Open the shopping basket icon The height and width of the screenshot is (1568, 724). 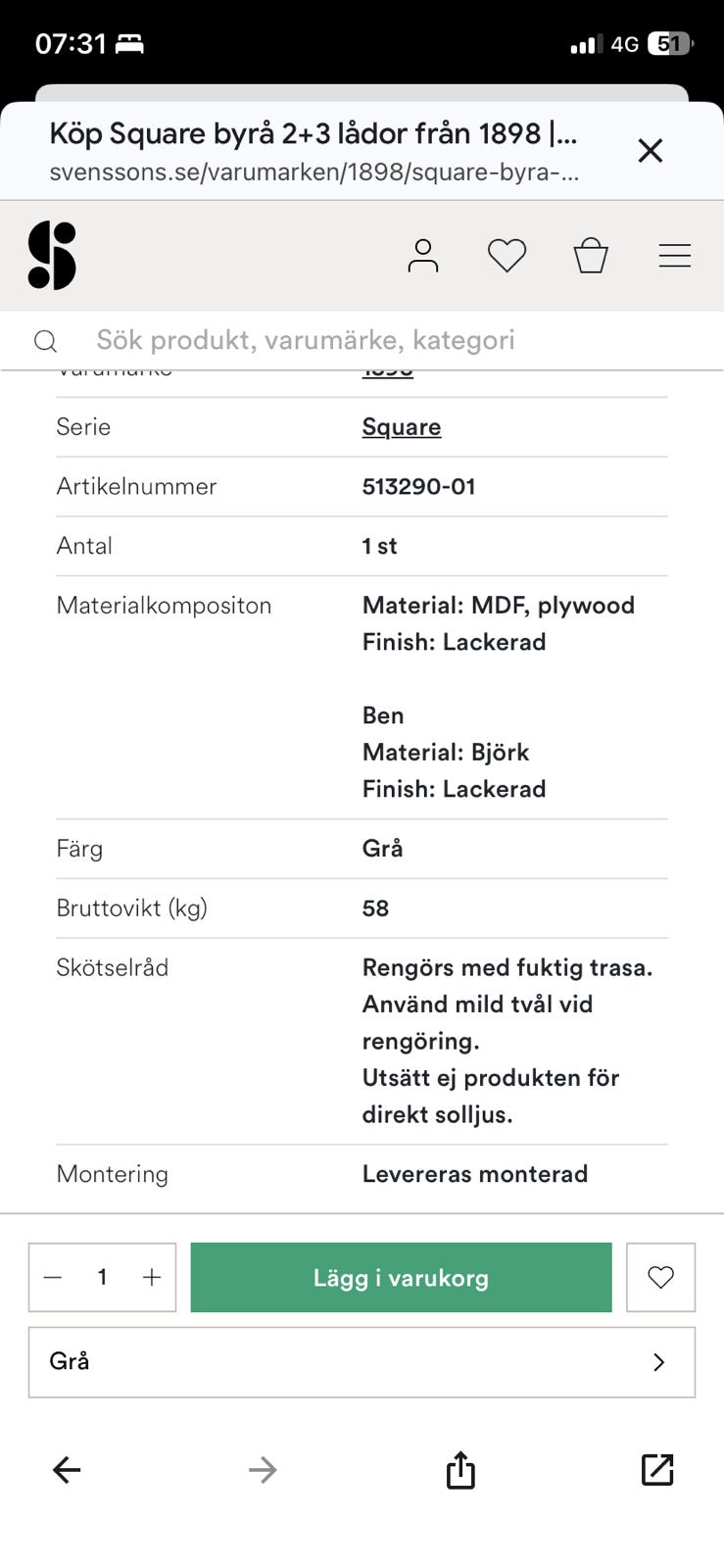pos(591,256)
